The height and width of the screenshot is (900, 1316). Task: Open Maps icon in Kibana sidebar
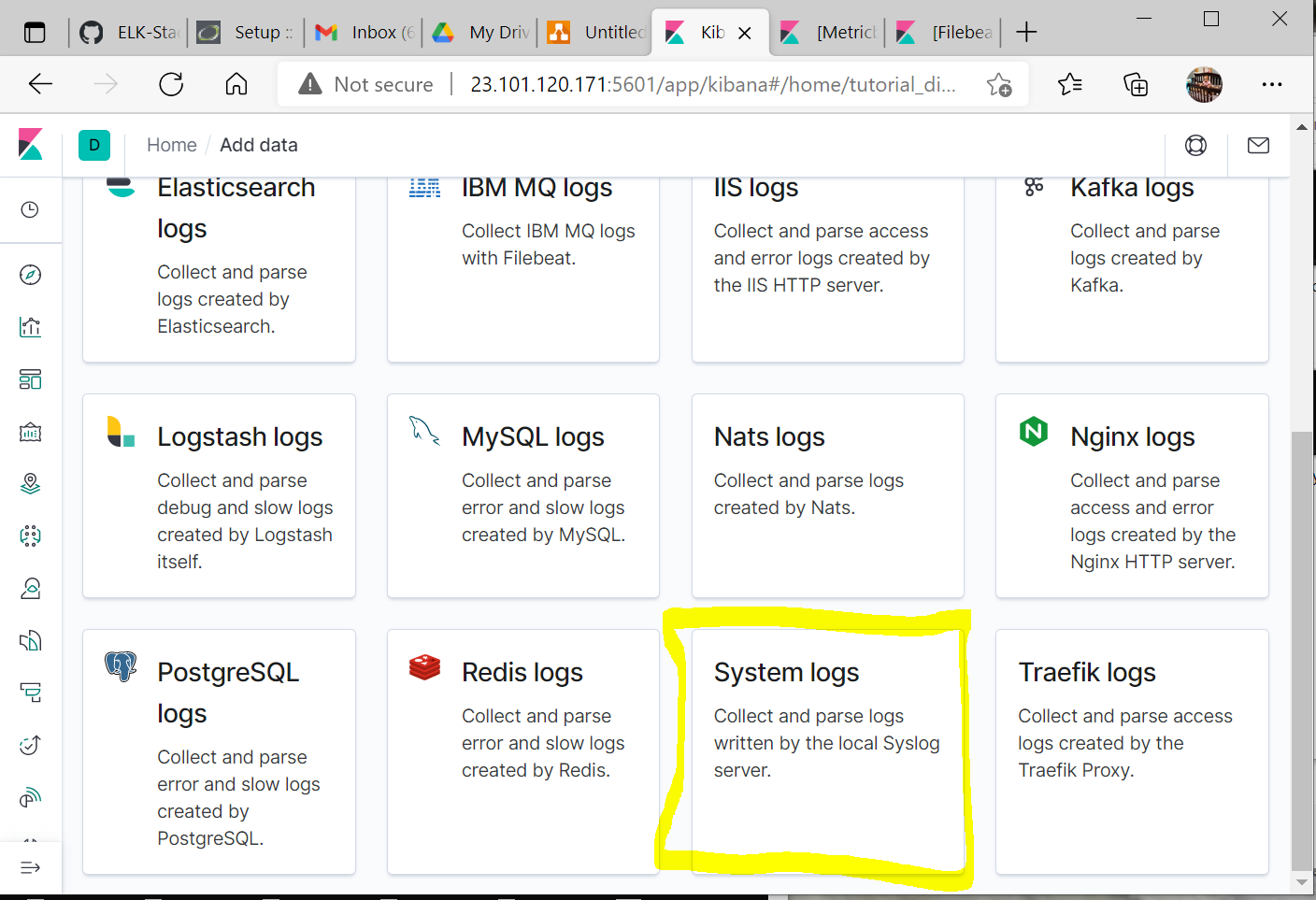[x=30, y=483]
